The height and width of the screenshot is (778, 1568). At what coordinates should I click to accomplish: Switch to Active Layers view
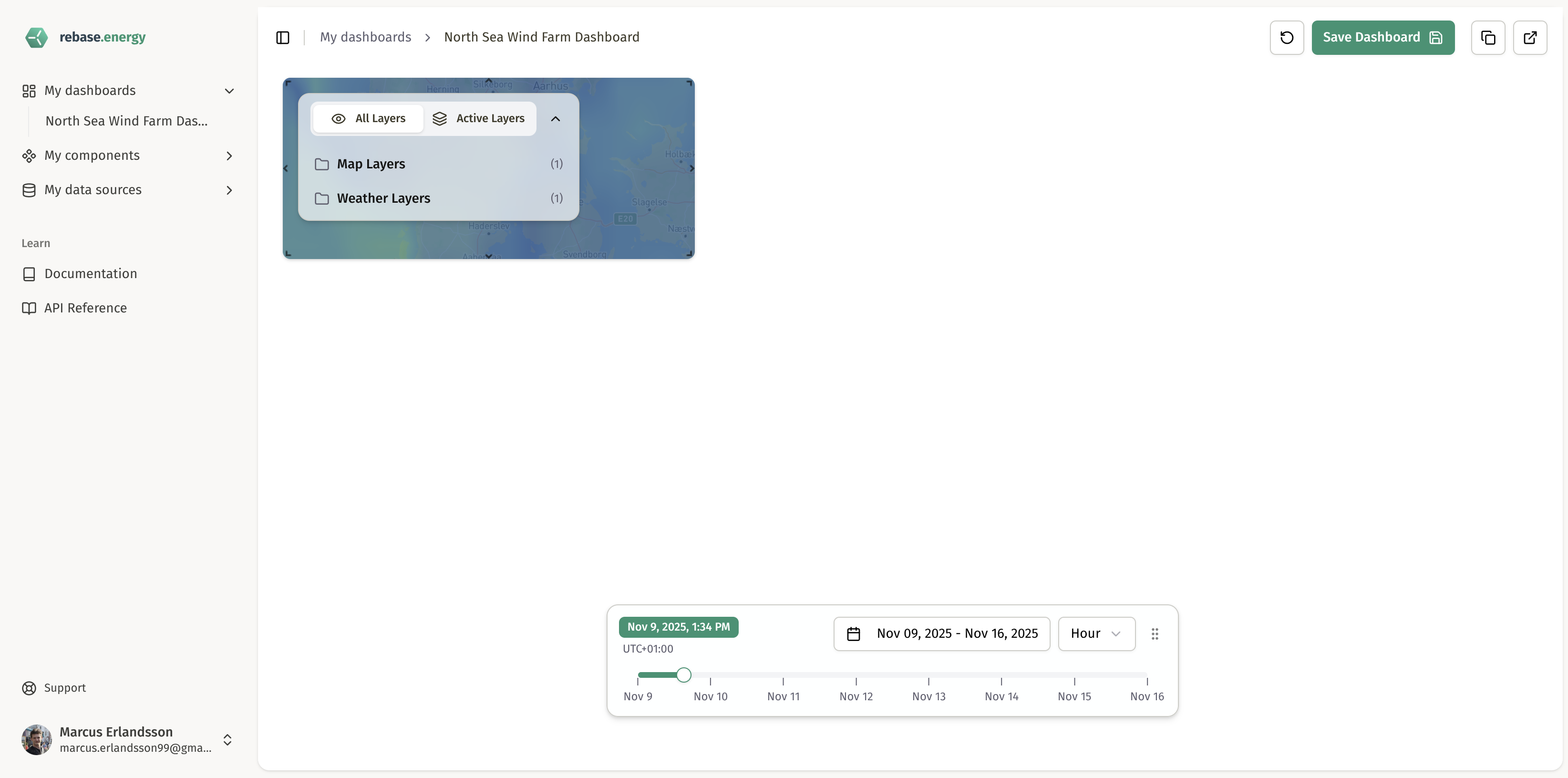click(479, 118)
